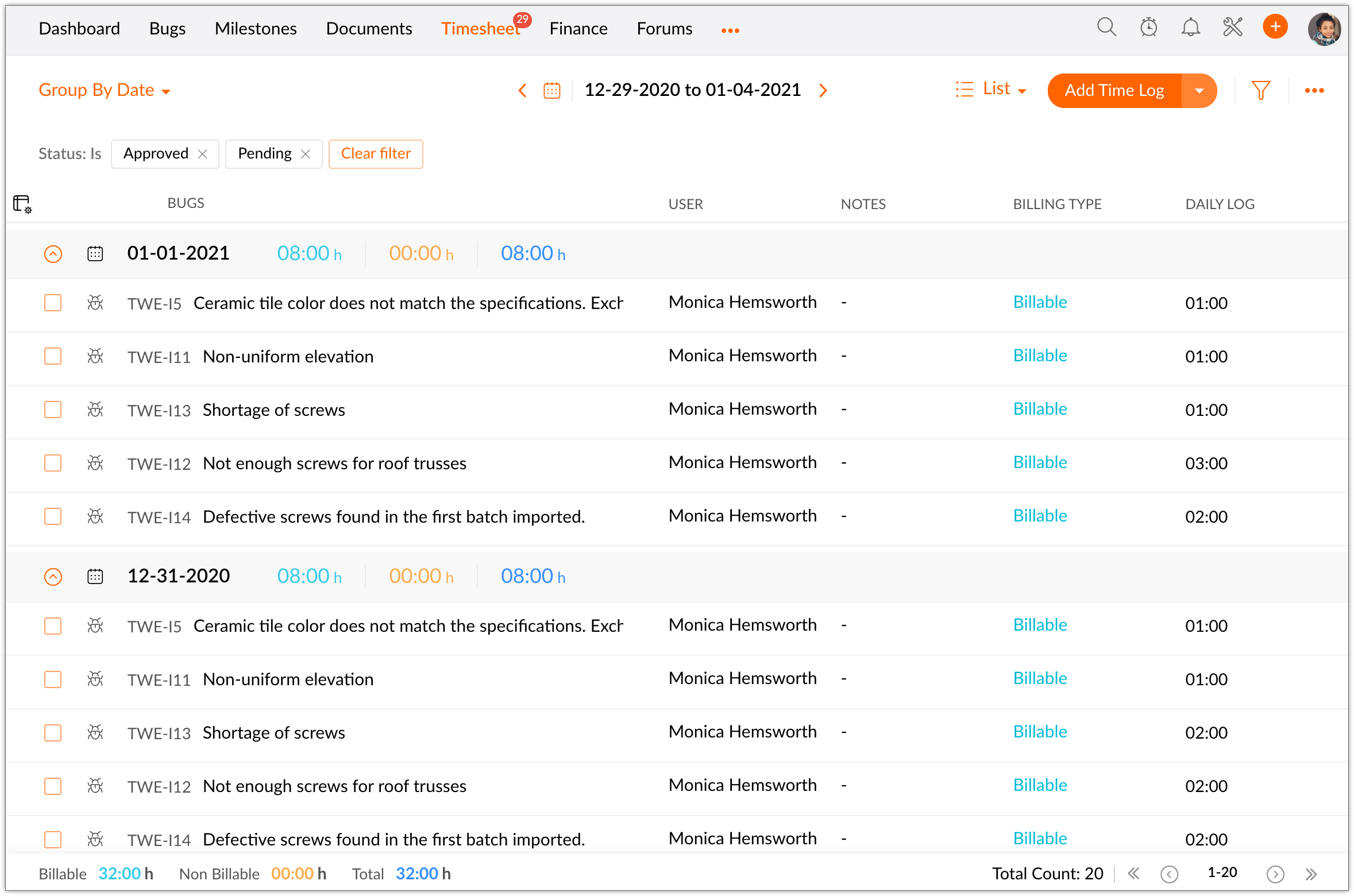
Task: Tick checkbox for TWE-I12 under 01-01-2021
Action: 53,463
